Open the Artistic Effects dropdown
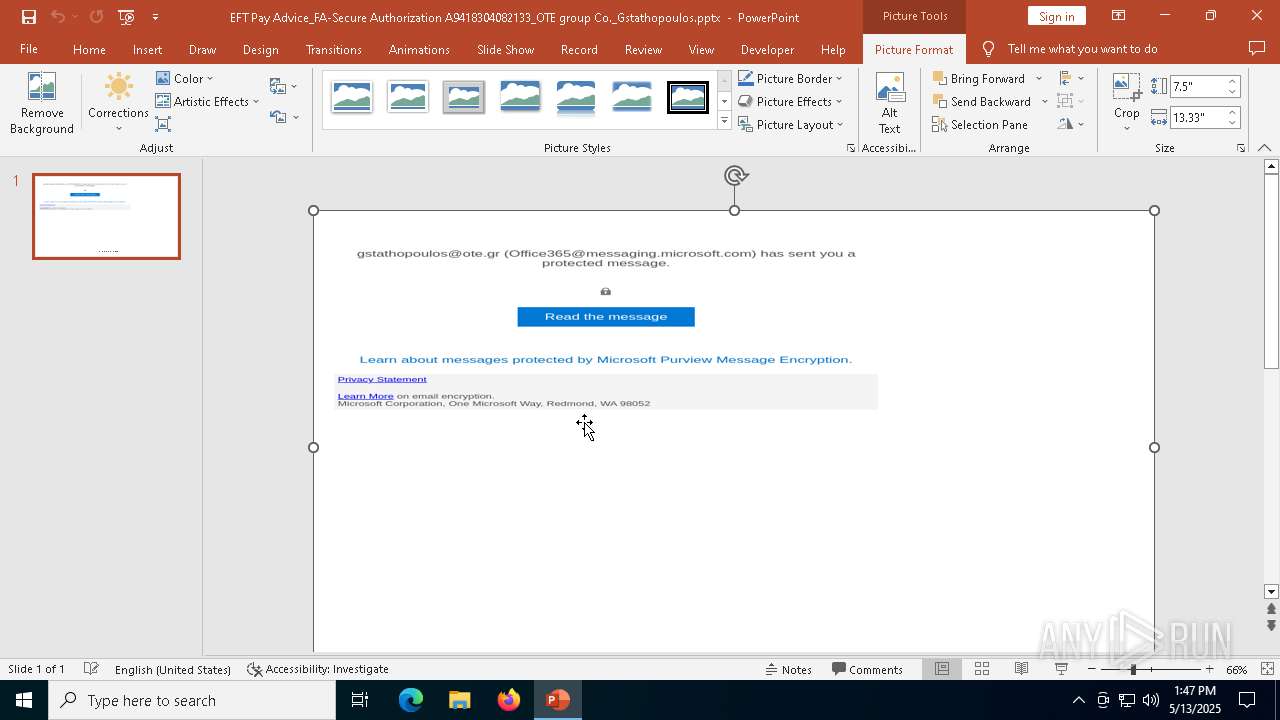 (207, 101)
